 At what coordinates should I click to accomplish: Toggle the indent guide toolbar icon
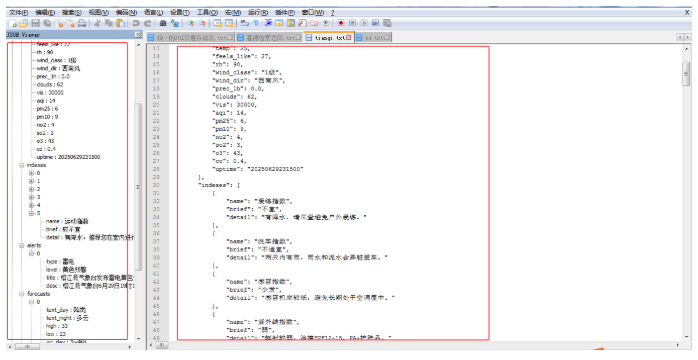(268, 23)
